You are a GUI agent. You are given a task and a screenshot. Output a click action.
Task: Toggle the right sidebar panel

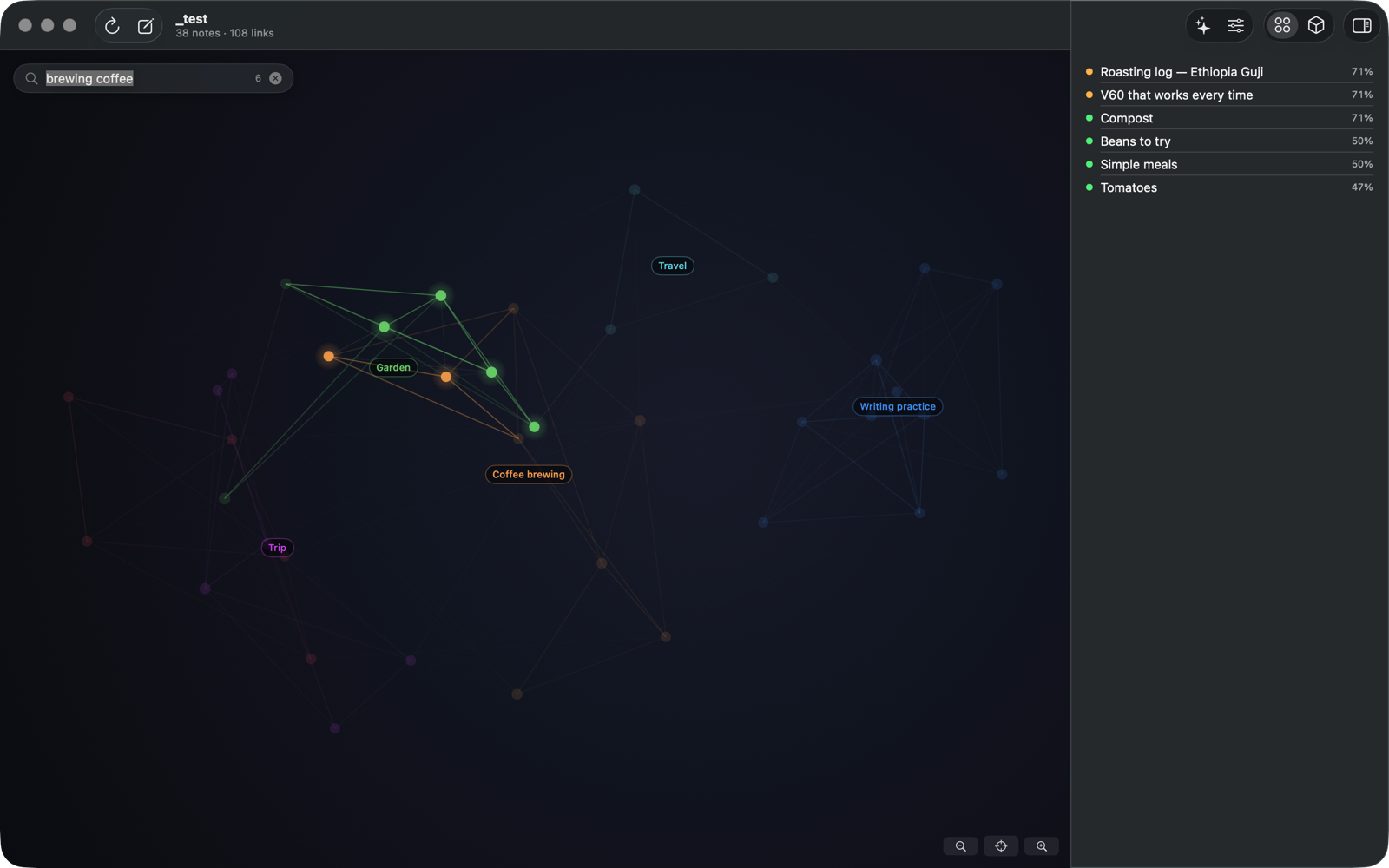[x=1362, y=26]
